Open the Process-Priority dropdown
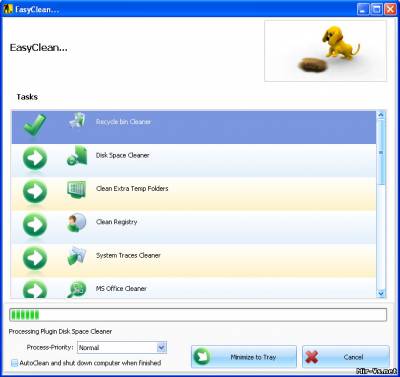Screen dimensions: 400x377 point(161,348)
